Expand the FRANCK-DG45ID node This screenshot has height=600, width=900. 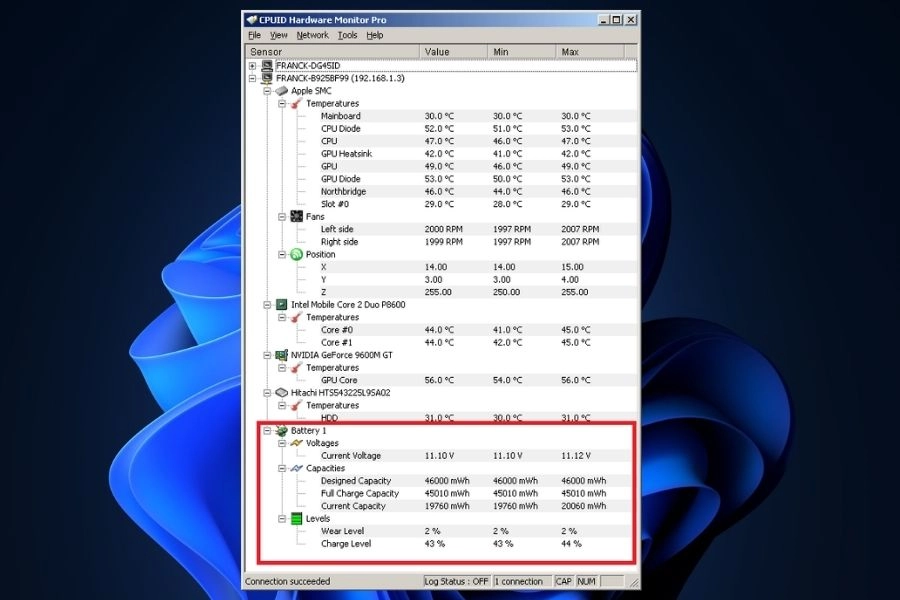tap(253, 66)
